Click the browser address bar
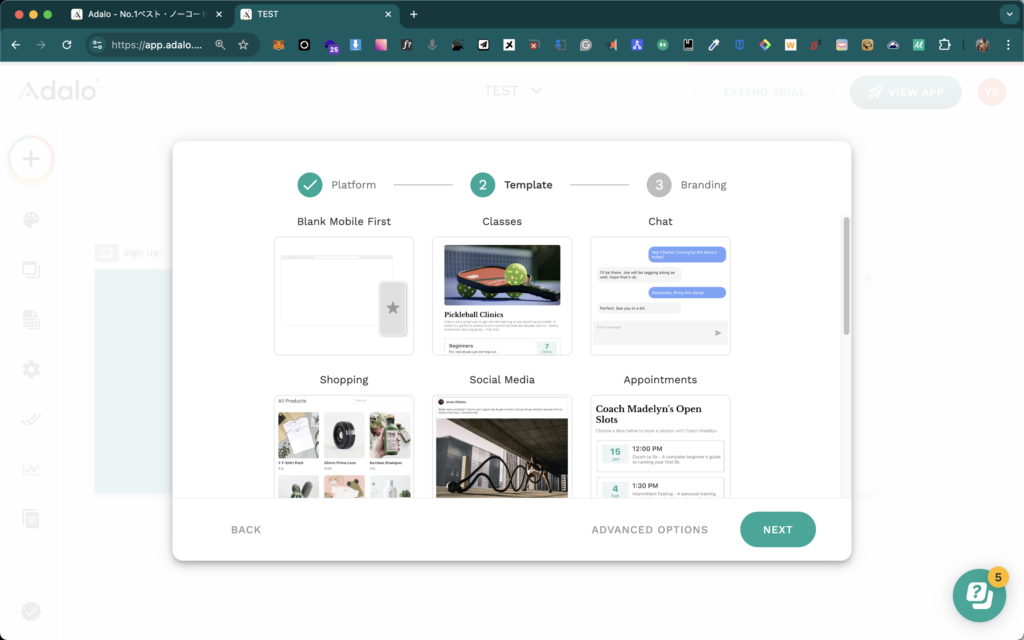 (x=156, y=45)
